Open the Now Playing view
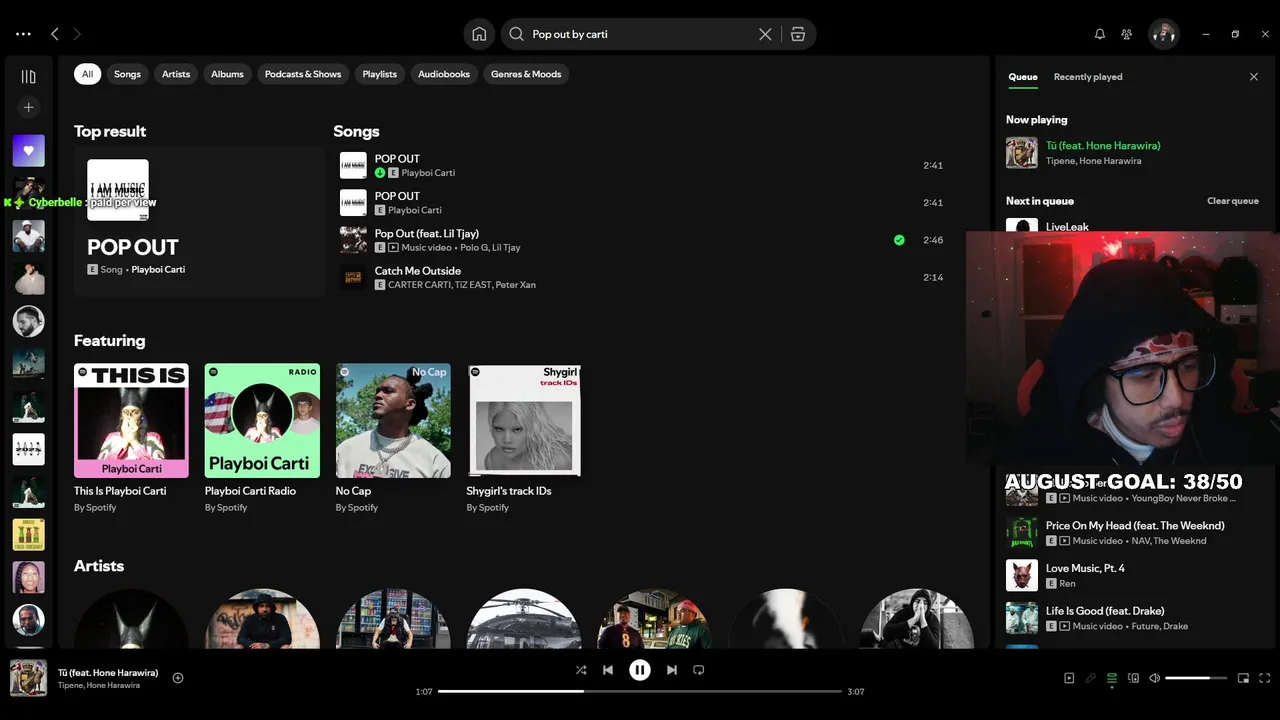This screenshot has height=720, width=1280. [x=1069, y=678]
